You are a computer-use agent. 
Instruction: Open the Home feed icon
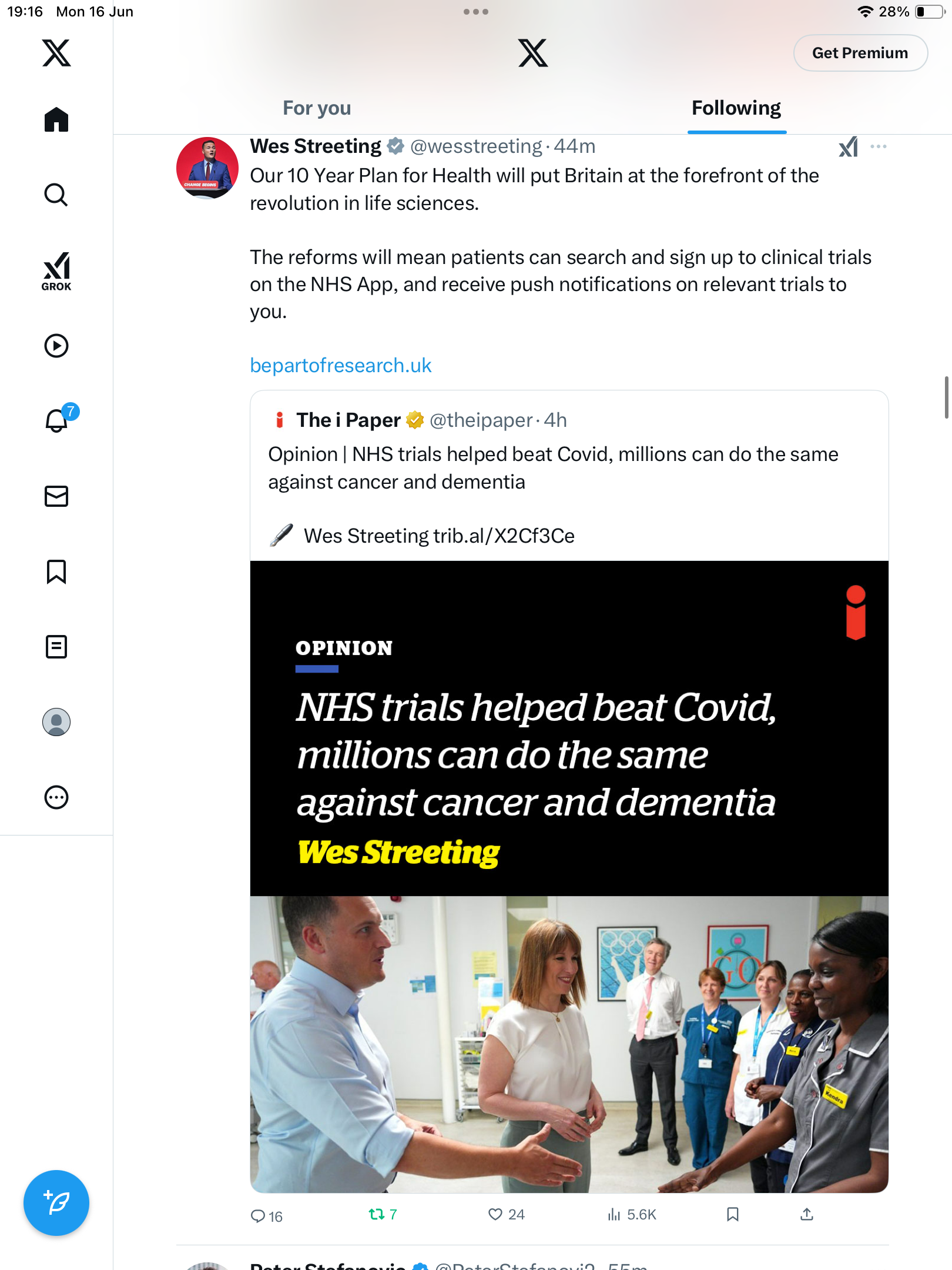click(56, 119)
